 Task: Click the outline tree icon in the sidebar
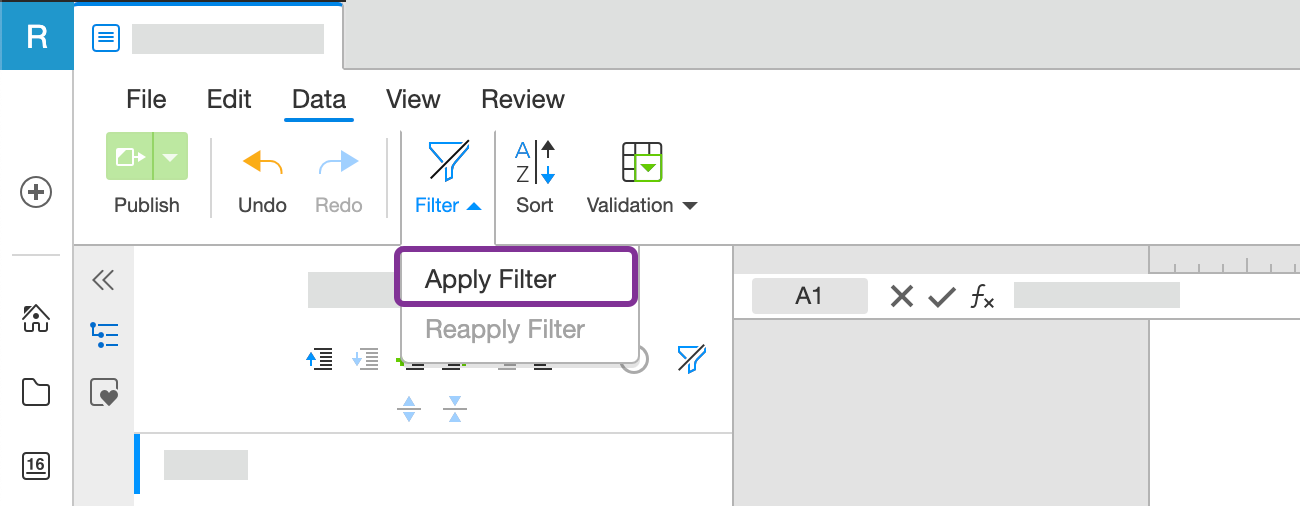tap(103, 334)
